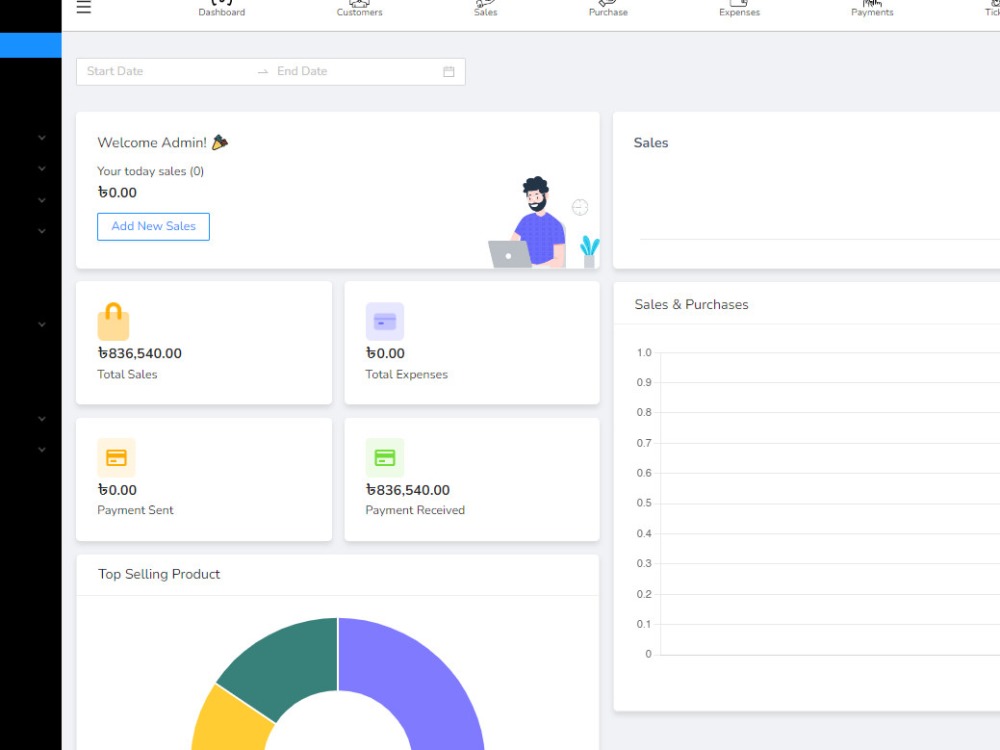Click the "Total Expenses" label
The width and height of the screenshot is (1000, 750).
click(x=406, y=374)
